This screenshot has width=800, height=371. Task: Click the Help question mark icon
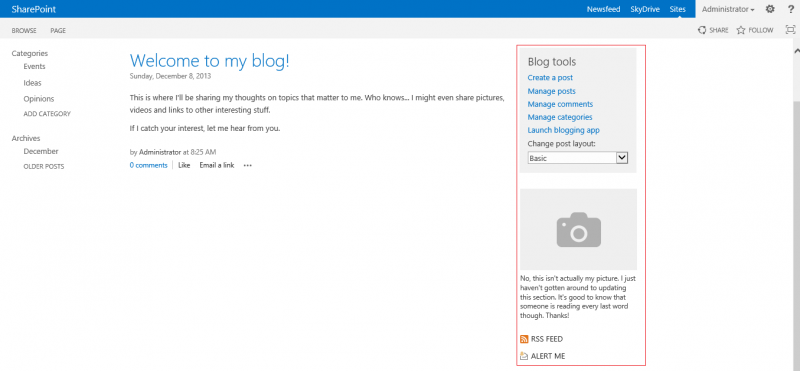tap(791, 9)
